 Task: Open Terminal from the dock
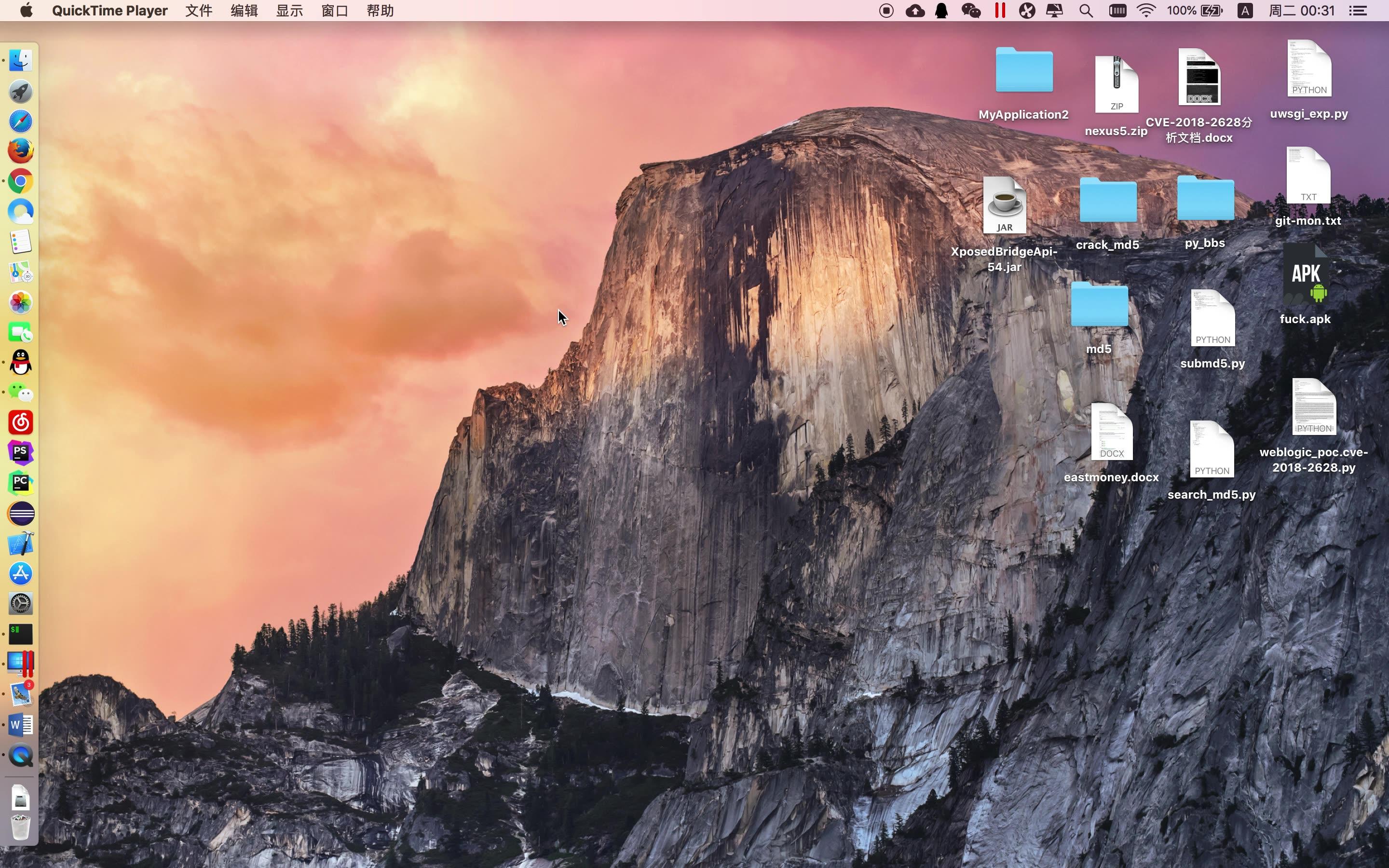pos(21,634)
